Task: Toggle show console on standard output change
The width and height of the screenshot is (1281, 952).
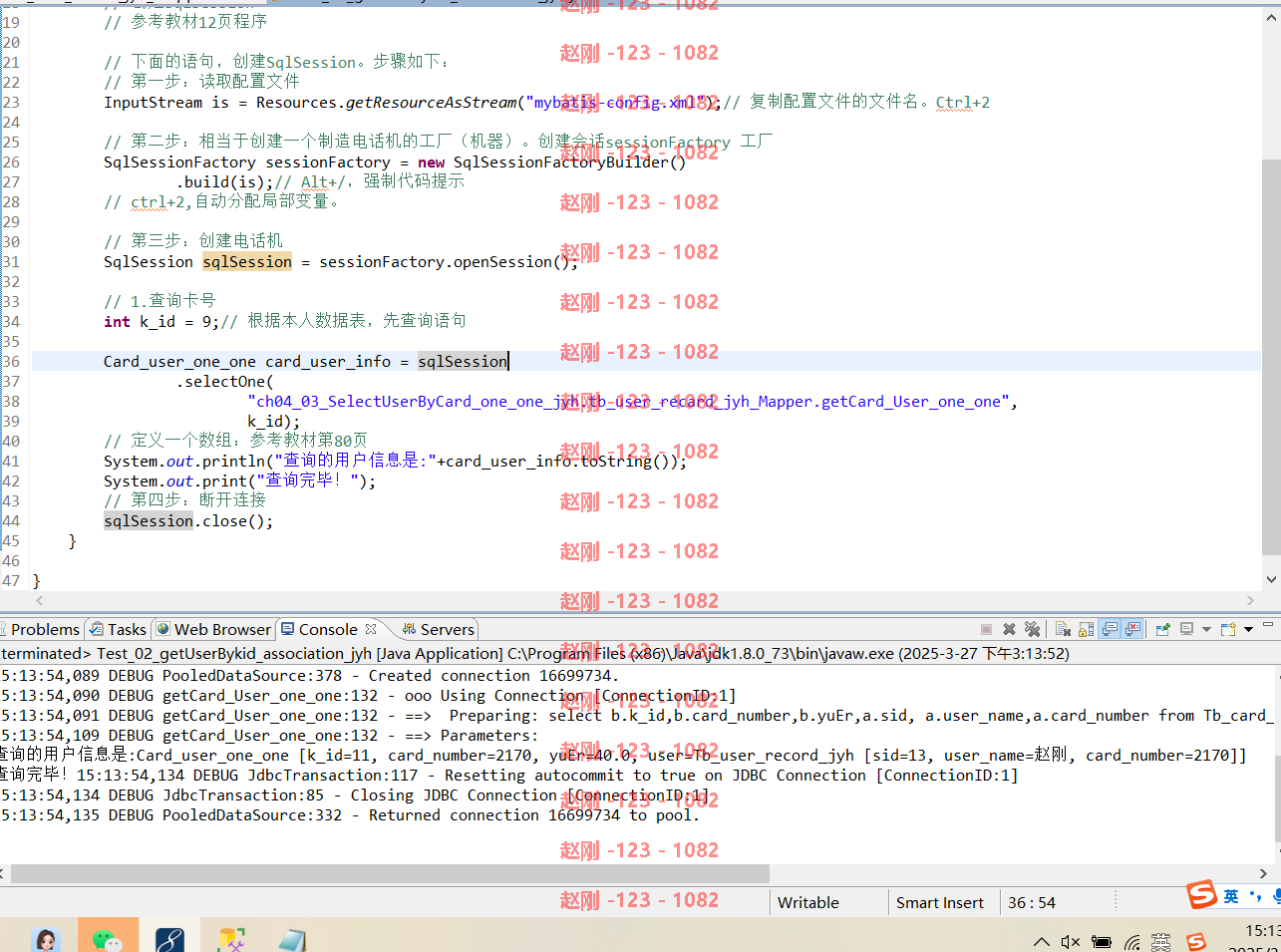Action: [1110, 629]
